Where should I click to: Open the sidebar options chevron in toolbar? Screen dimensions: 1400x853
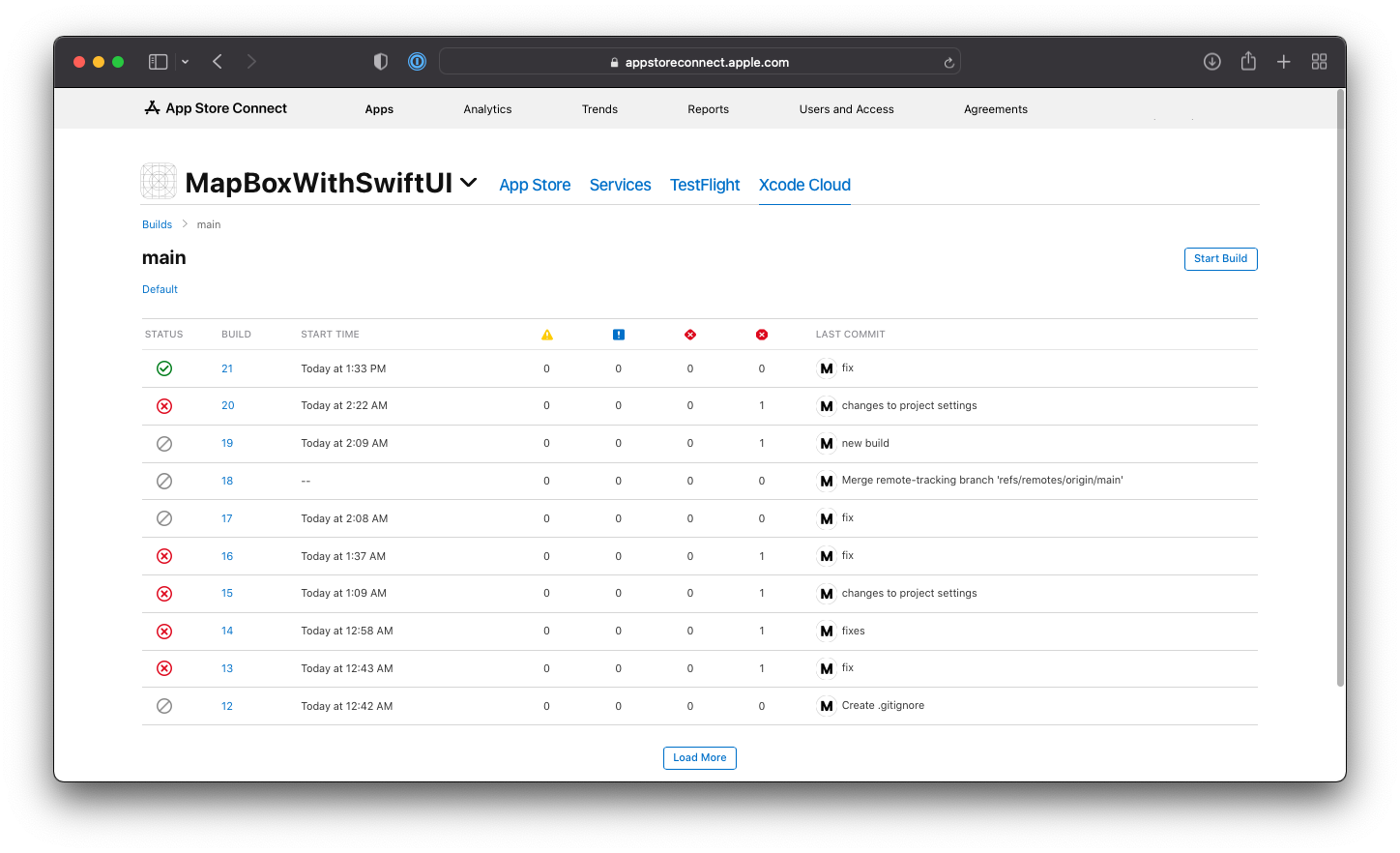185,62
